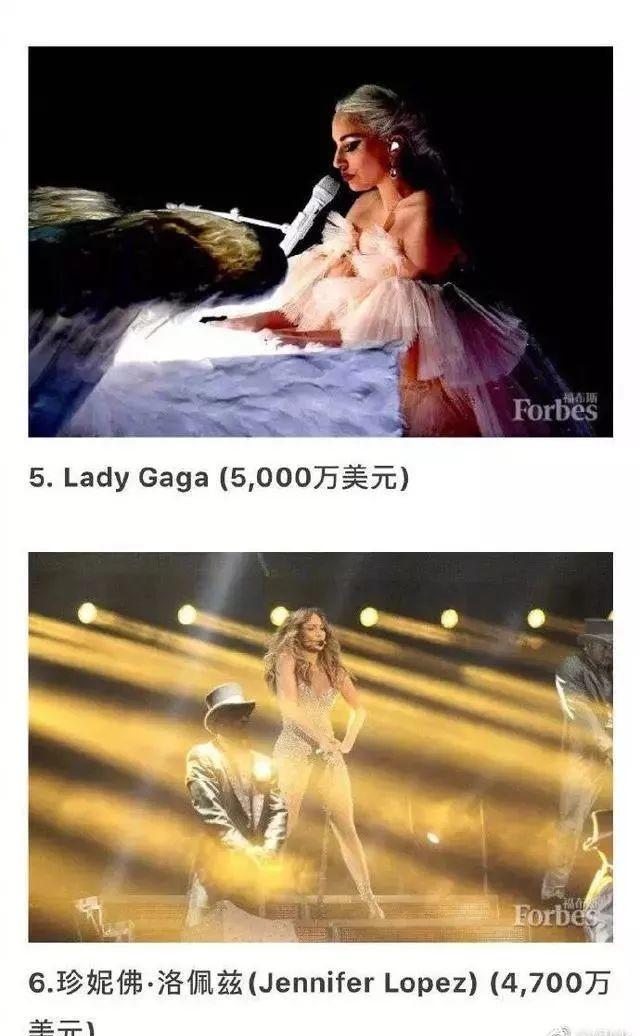
Task: Tap the singer in the sparkling bodysuit
Action: click(317, 747)
